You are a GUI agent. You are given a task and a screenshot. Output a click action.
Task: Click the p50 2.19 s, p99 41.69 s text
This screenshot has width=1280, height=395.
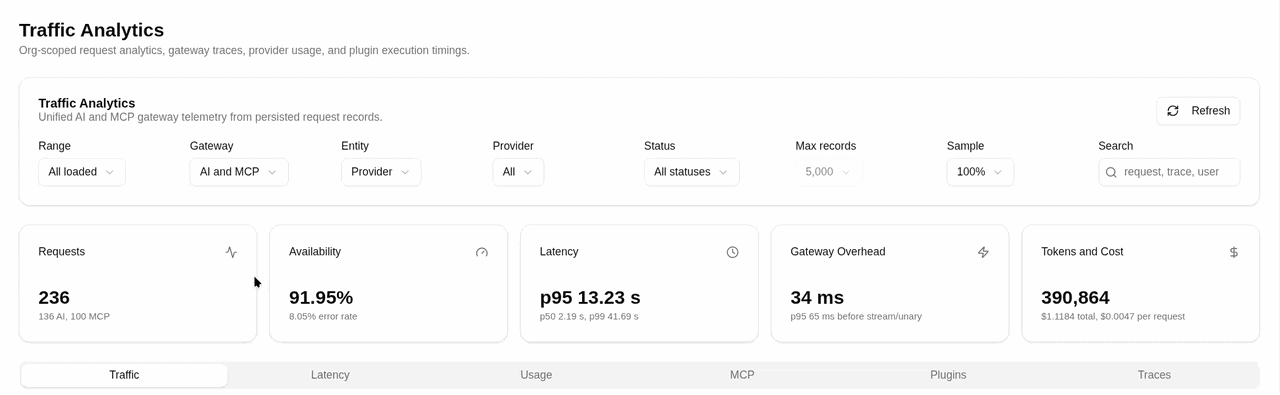click(589, 316)
